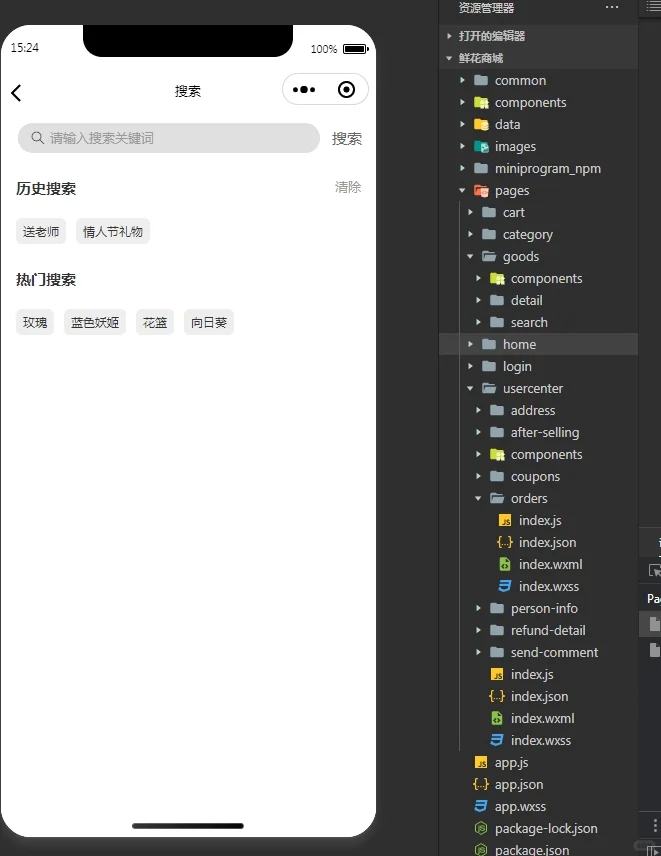Click the miniprogram_npm folder icon

(x=481, y=168)
